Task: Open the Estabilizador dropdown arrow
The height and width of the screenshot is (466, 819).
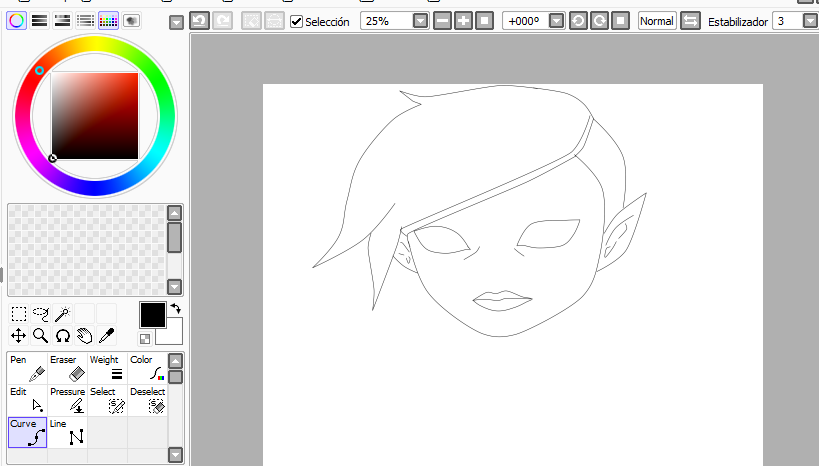Action: (810, 21)
